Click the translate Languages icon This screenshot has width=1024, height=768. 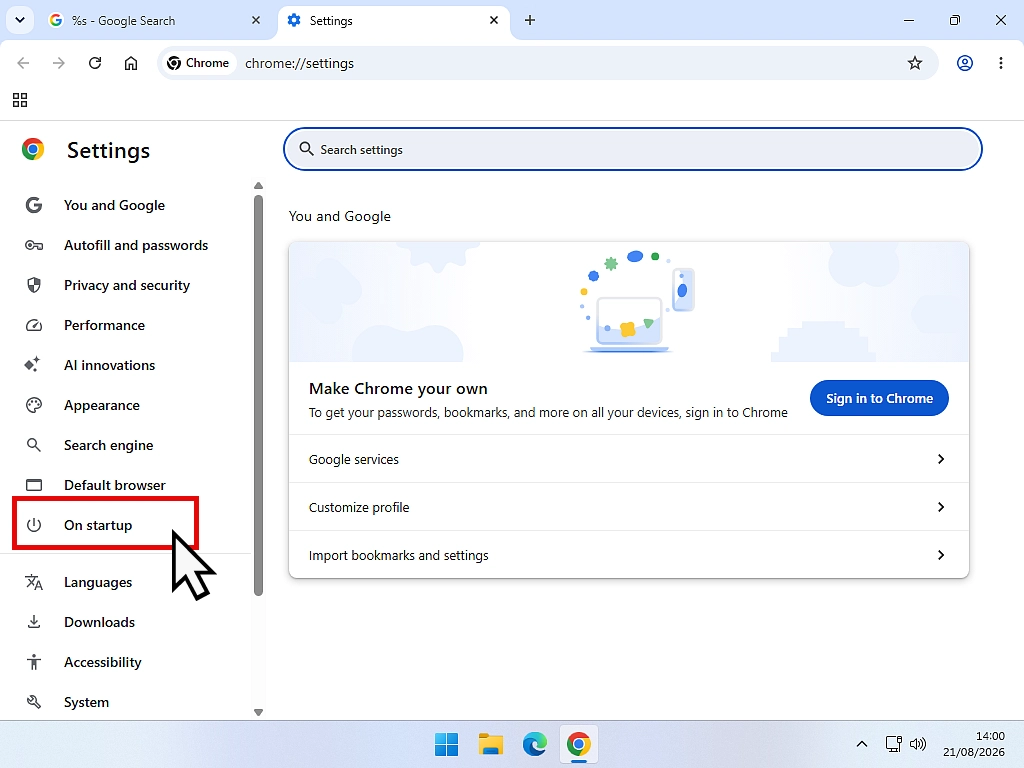point(33,582)
